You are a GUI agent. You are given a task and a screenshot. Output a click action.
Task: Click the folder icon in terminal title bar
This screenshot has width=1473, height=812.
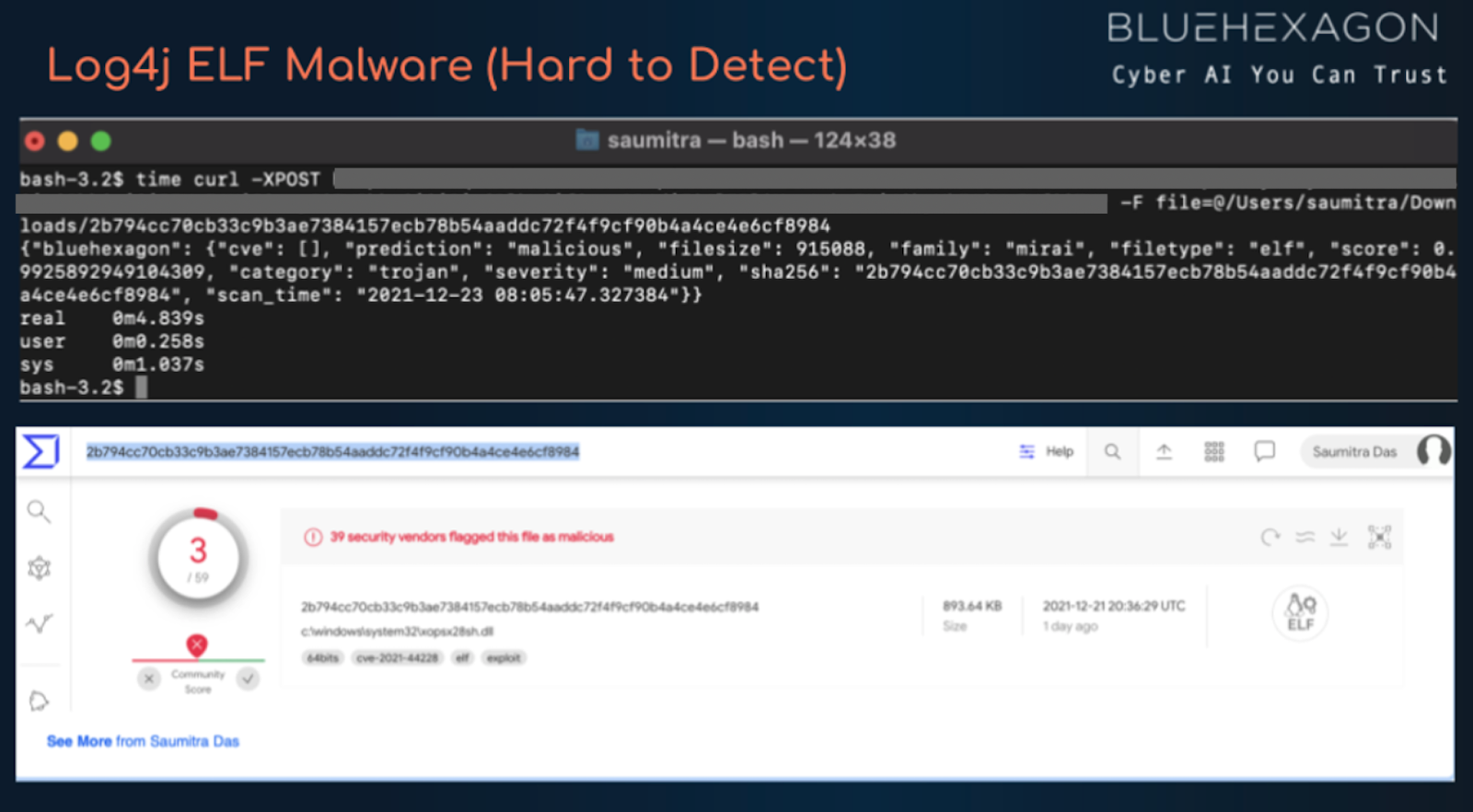coord(587,140)
